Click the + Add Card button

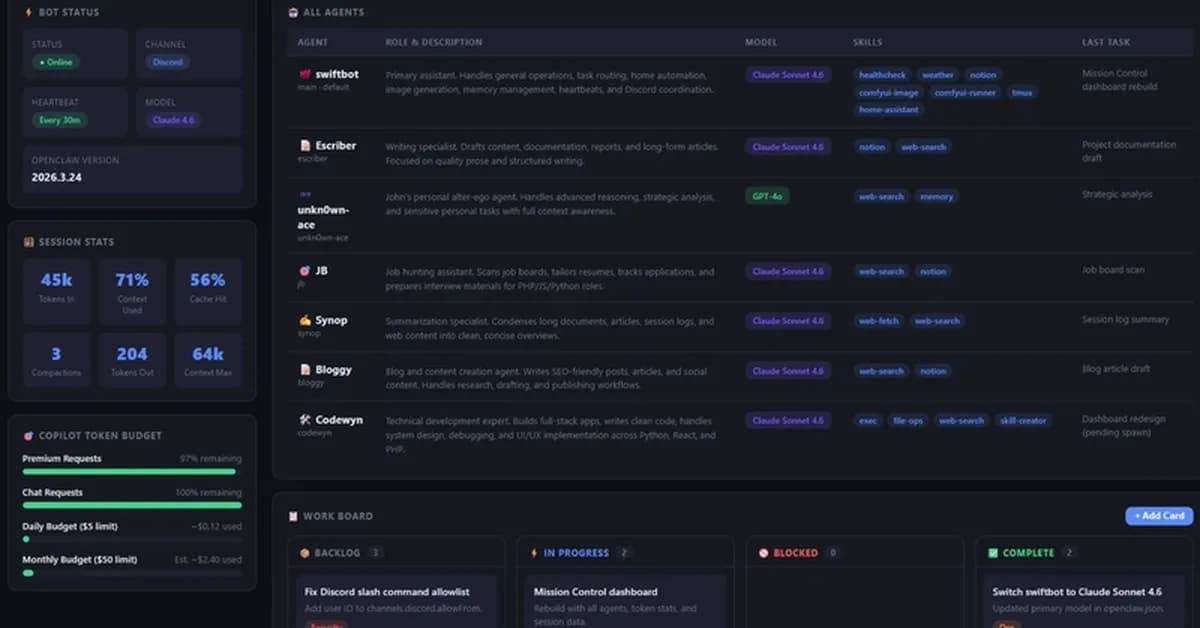coord(1157,515)
